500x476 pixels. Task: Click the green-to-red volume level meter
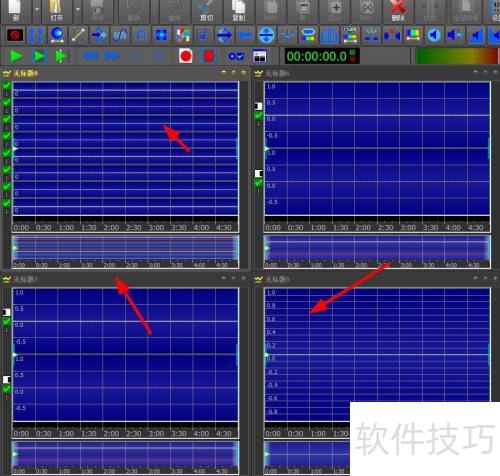point(457,56)
